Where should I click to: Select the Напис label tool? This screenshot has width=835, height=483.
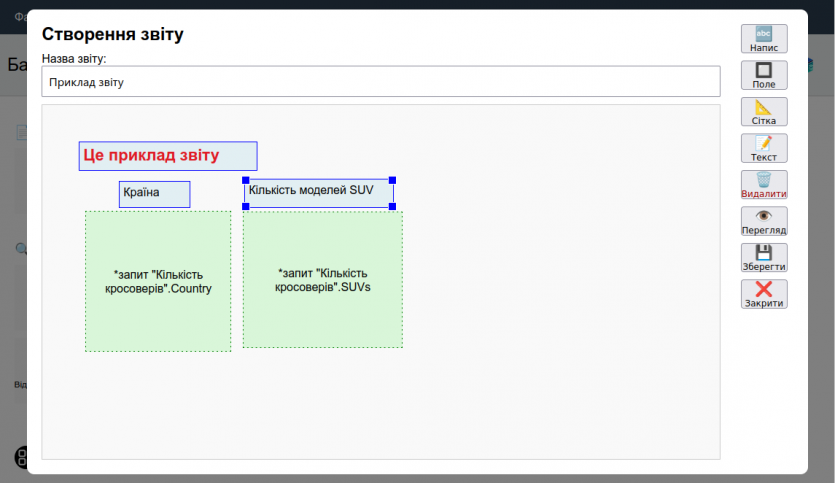763,39
